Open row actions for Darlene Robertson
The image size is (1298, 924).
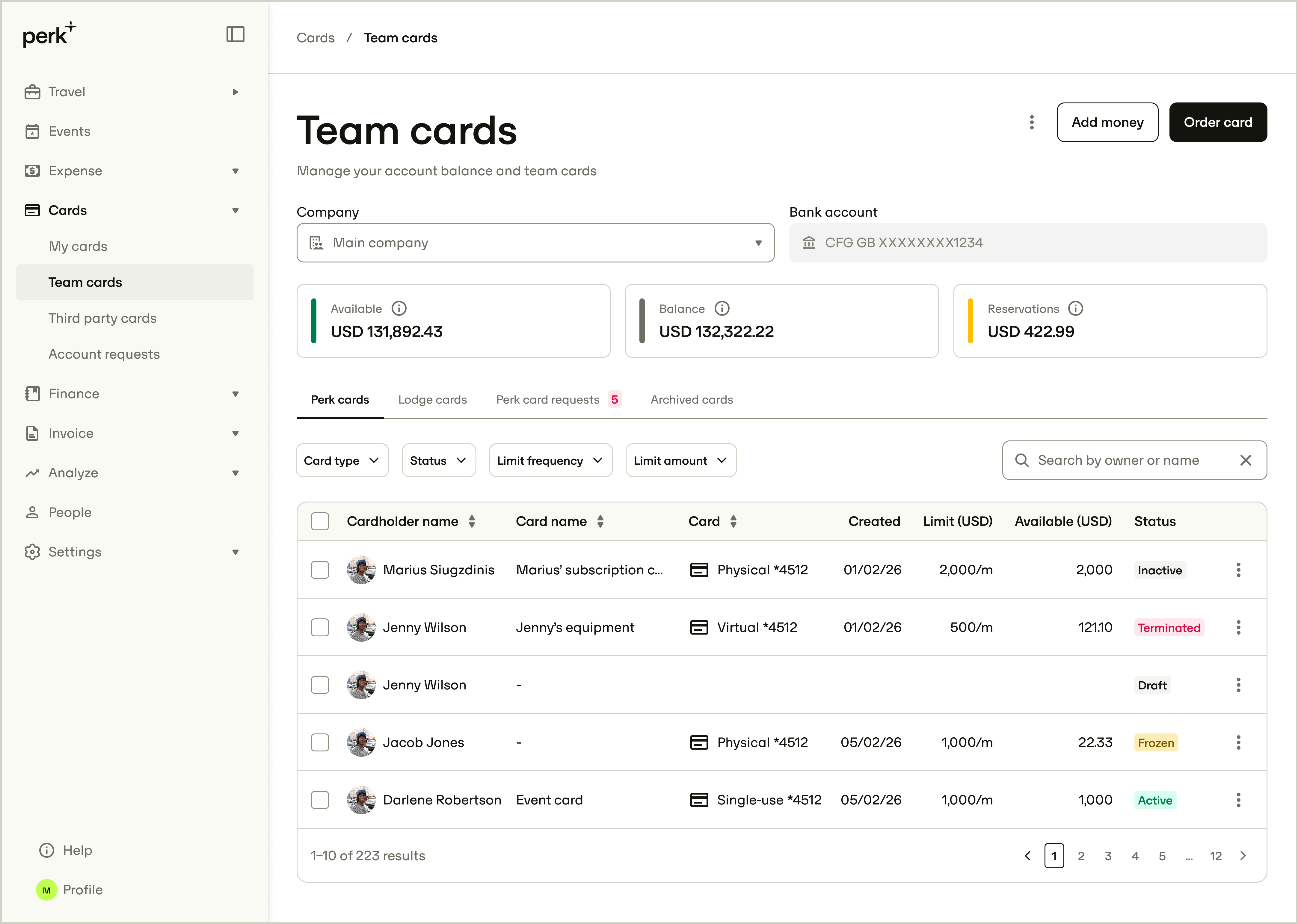[1238, 800]
